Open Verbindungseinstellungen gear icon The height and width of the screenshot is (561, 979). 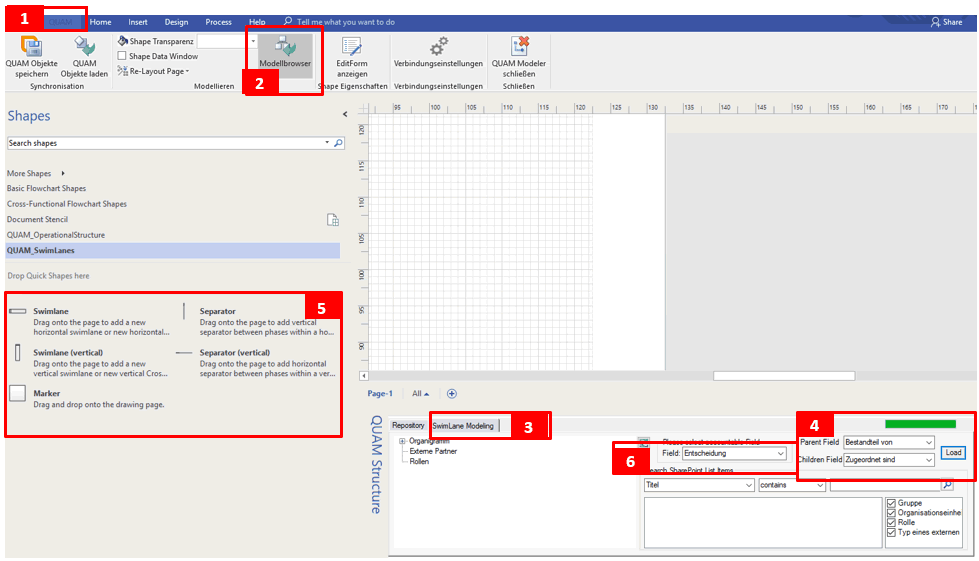point(438,47)
